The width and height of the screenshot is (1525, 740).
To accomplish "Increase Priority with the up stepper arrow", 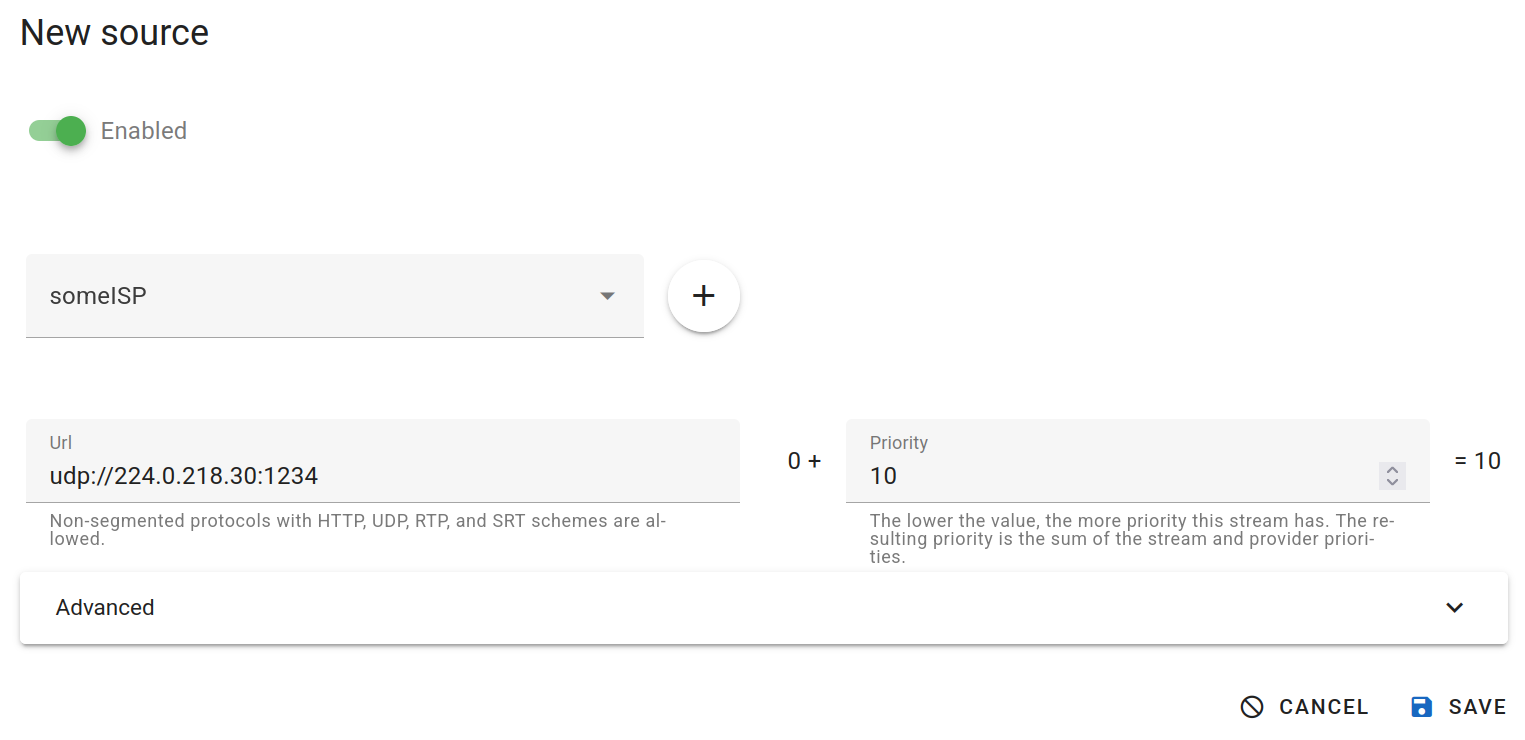I will [1392, 470].
